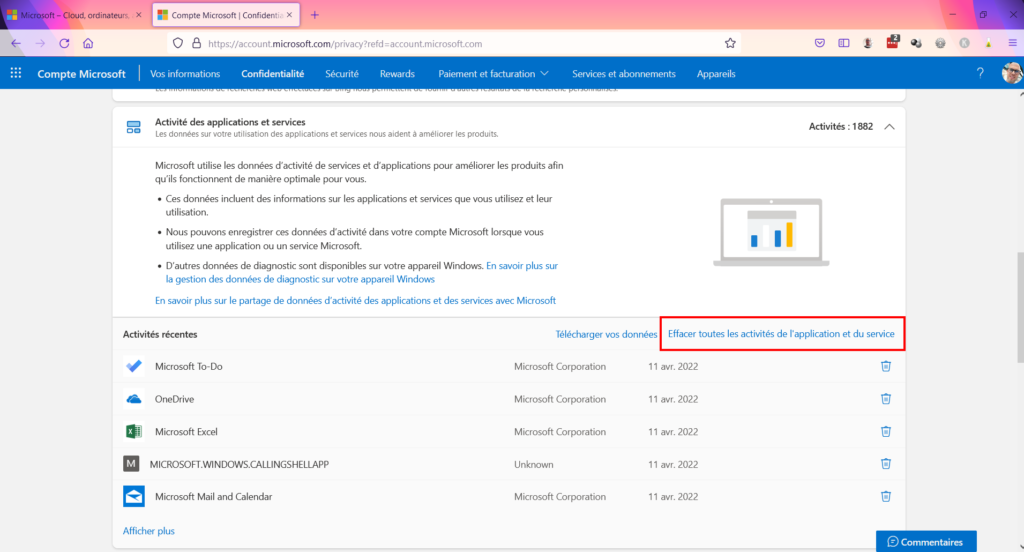The width and height of the screenshot is (1024, 552).
Task: Reload the current page
Action: (x=64, y=43)
